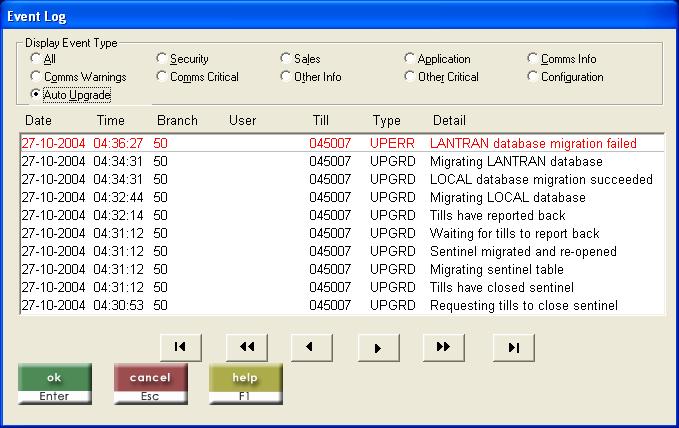Click the 04:30:53 time cell
The image size is (679, 428).
click(118, 305)
